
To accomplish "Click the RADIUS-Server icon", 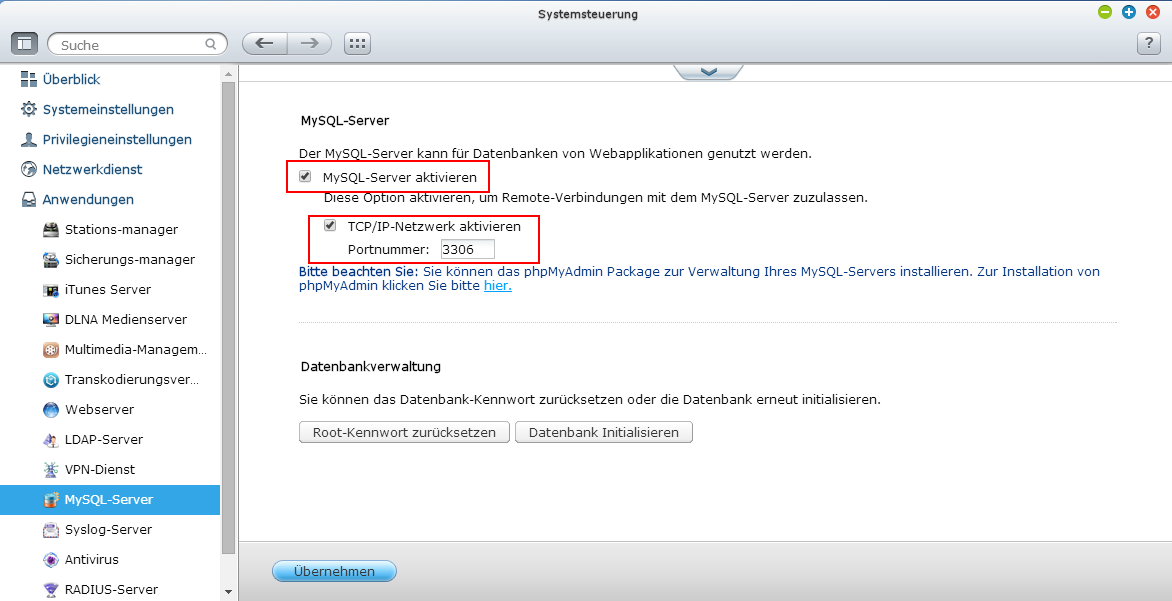I will click(51, 590).
